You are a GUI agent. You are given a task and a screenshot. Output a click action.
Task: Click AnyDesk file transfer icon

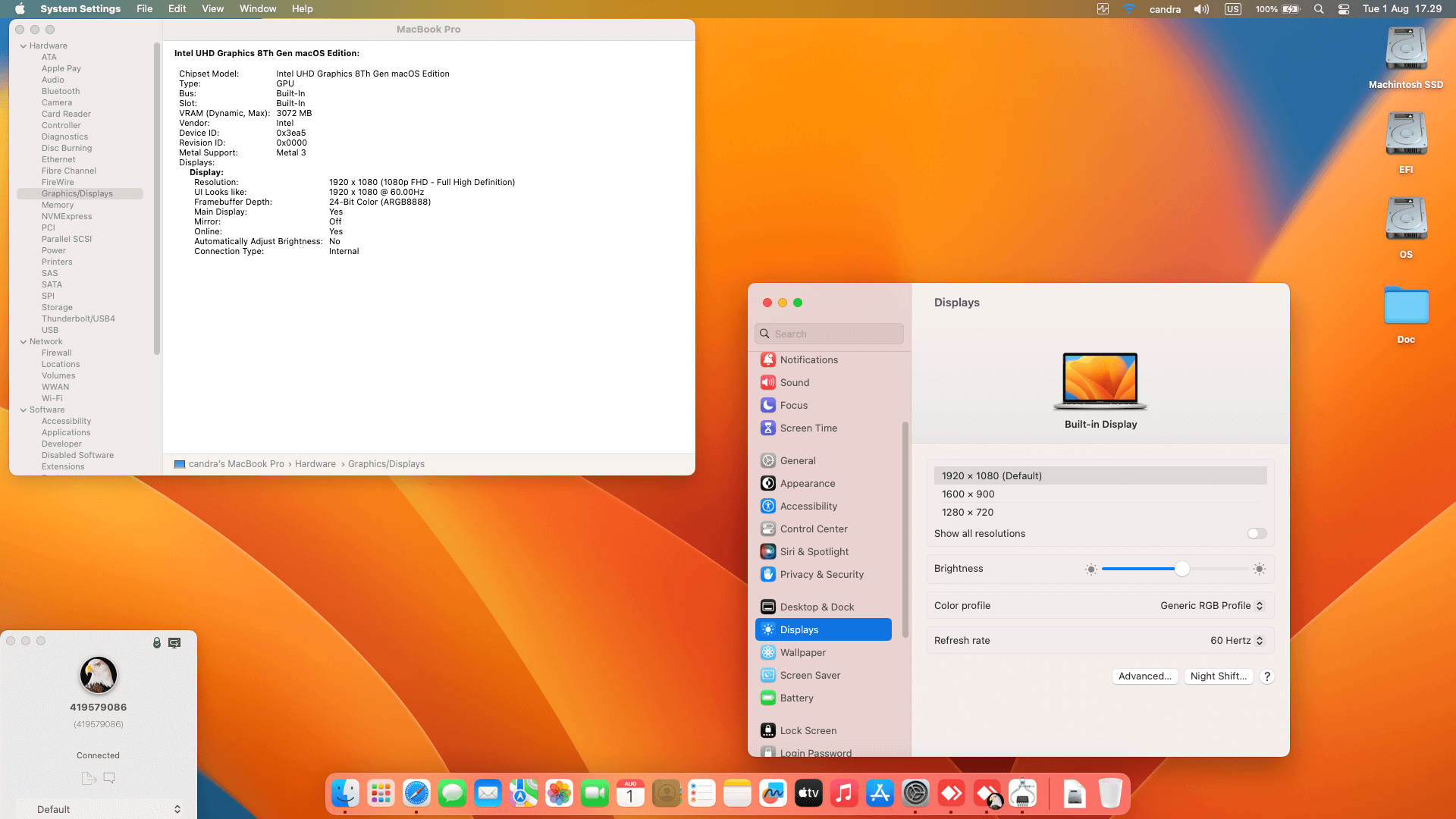(x=89, y=778)
